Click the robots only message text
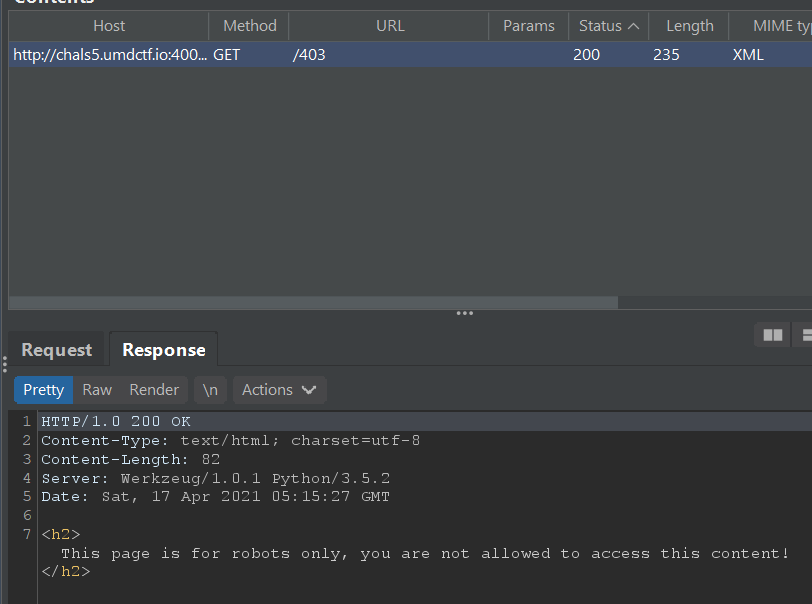812x604 pixels. pos(425,553)
